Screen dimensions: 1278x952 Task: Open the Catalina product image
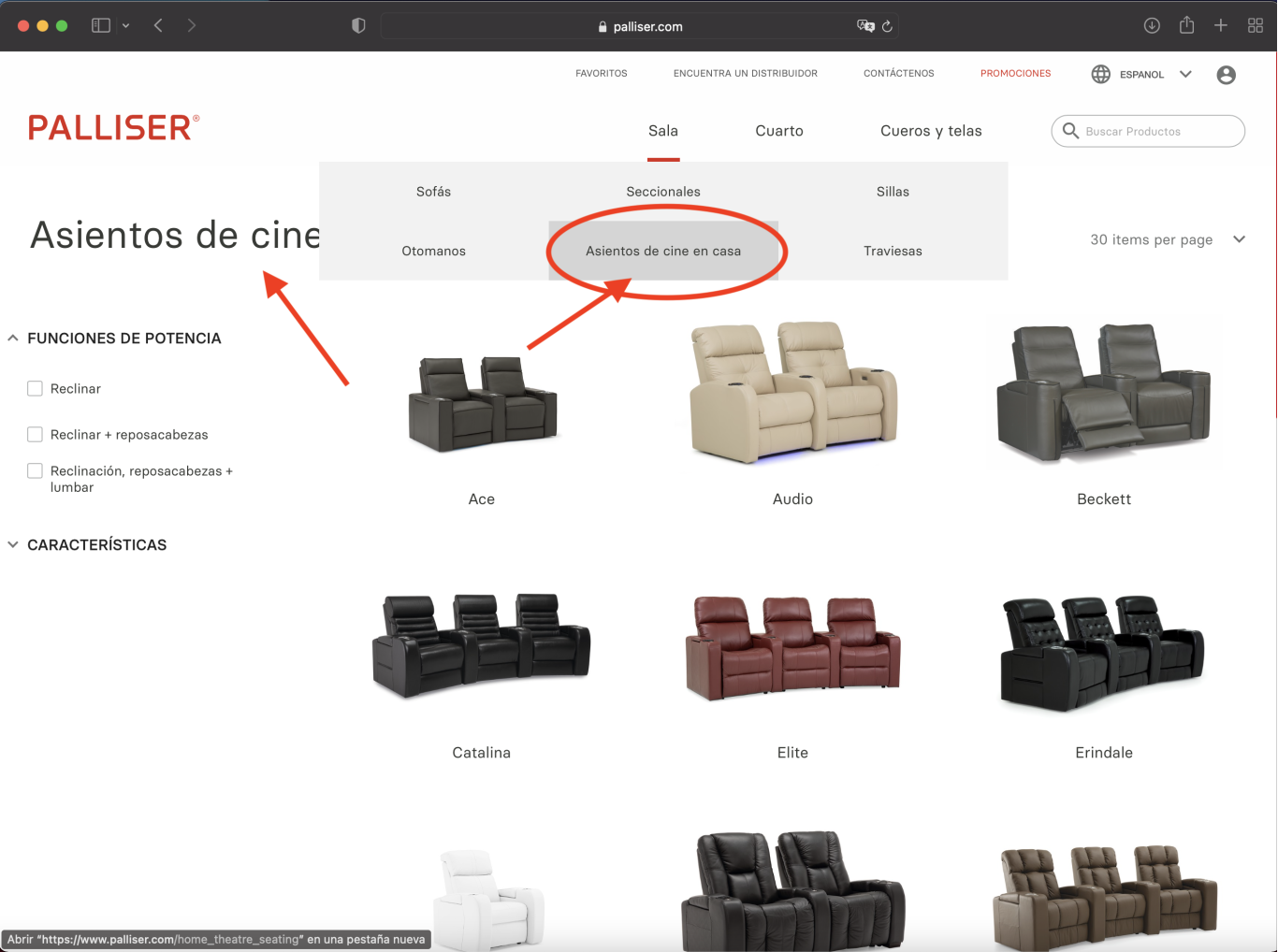tap(482, 645)
